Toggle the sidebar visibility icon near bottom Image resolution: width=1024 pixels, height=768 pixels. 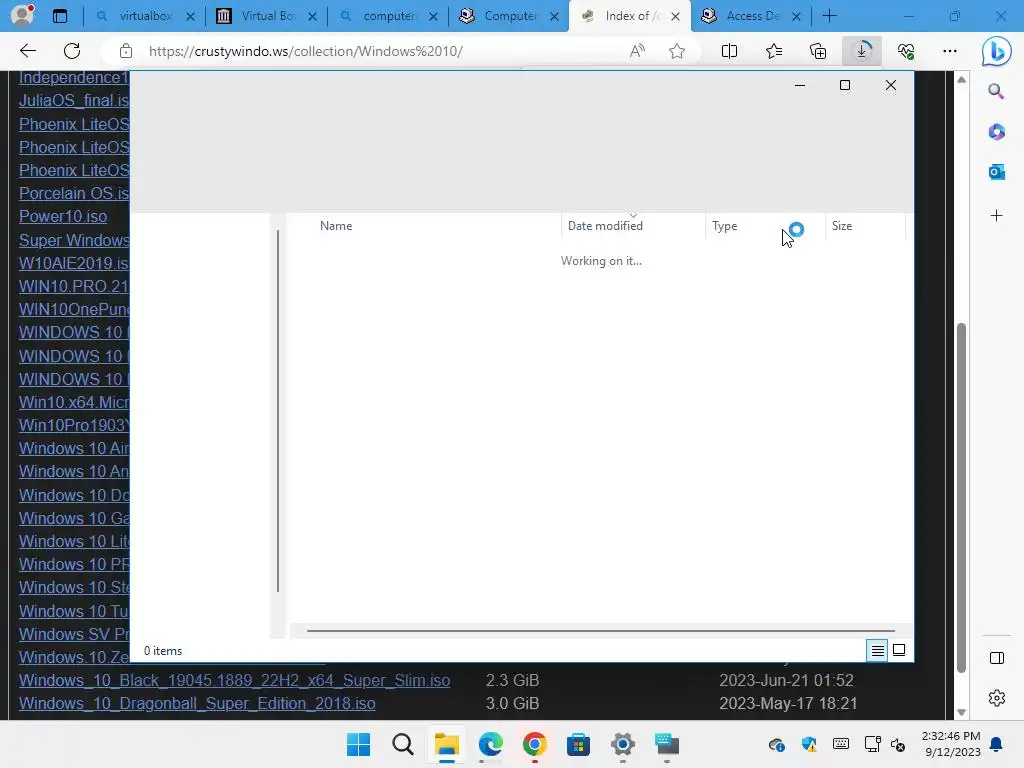point(997,658)
